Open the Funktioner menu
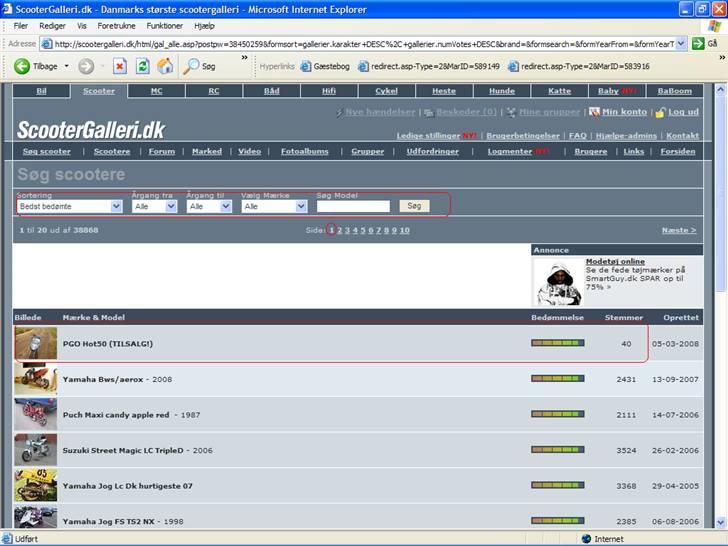This screenshot has width=728, height=546. (x=164, y=25)
